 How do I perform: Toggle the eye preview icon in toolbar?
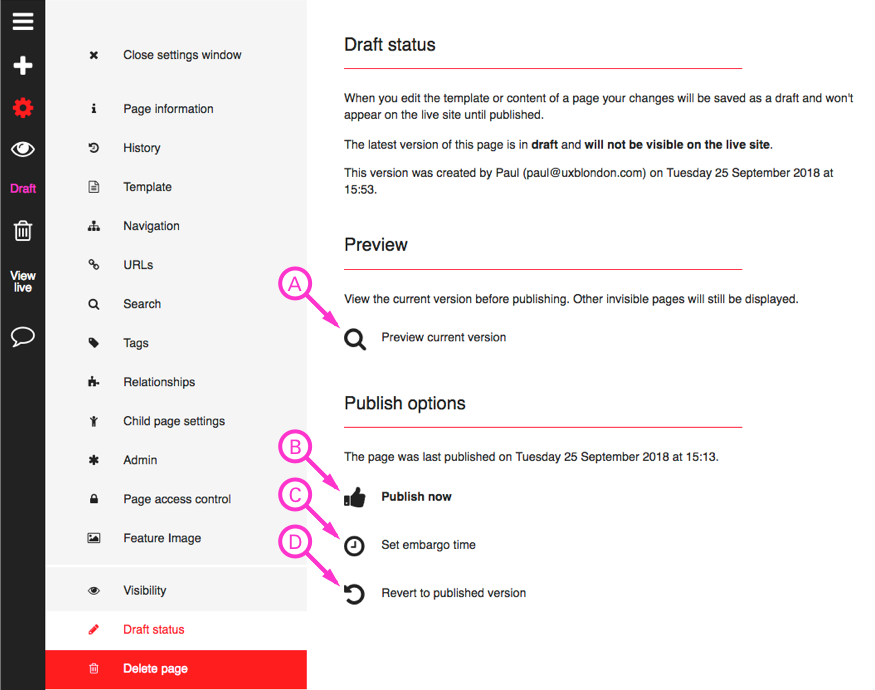(22, 149)
